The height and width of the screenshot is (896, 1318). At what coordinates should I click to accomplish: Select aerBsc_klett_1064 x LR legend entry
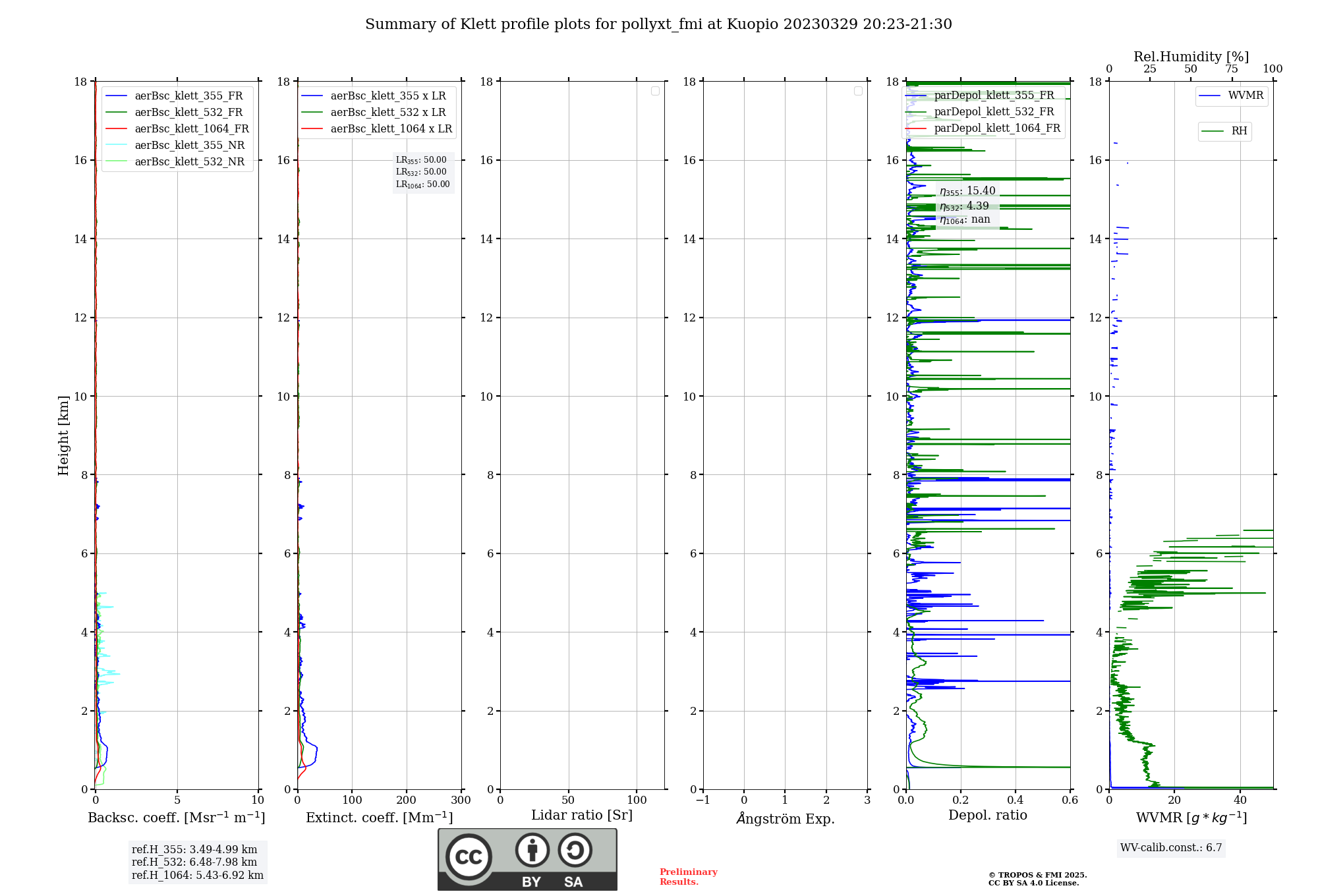[x=376, y=128]
